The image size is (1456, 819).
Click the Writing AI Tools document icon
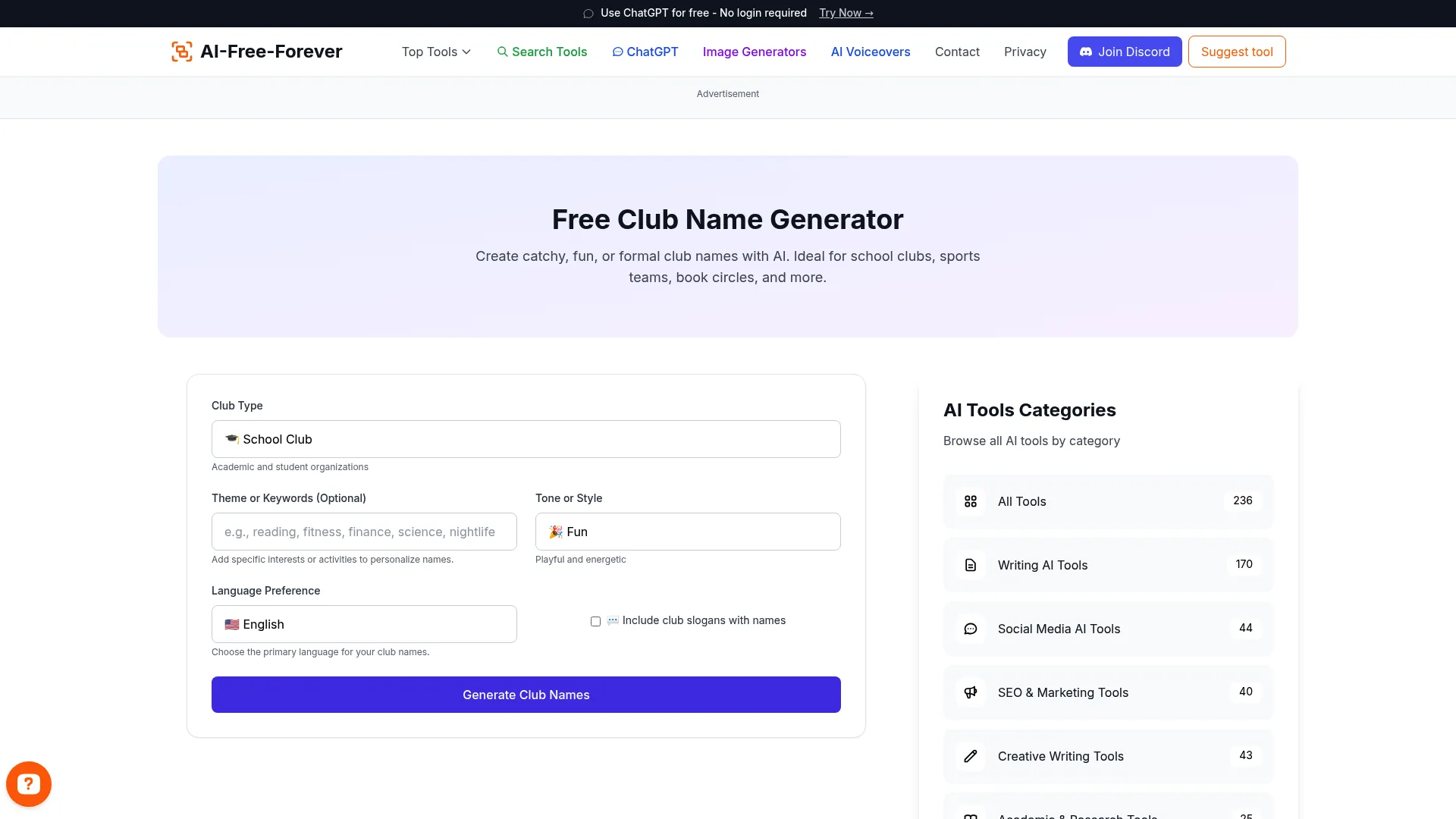971,565
